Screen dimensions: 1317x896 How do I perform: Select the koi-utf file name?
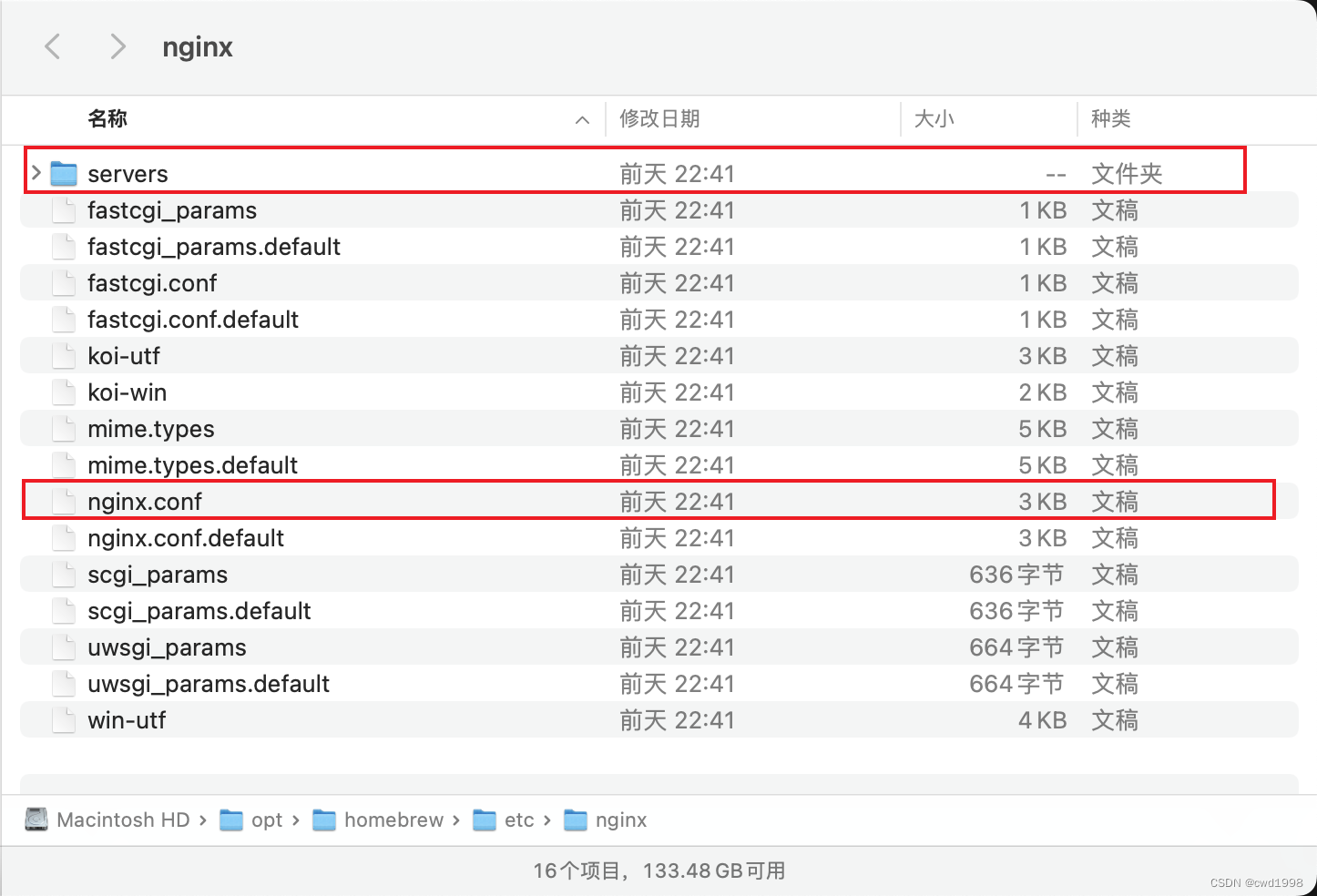click(124, 356)
